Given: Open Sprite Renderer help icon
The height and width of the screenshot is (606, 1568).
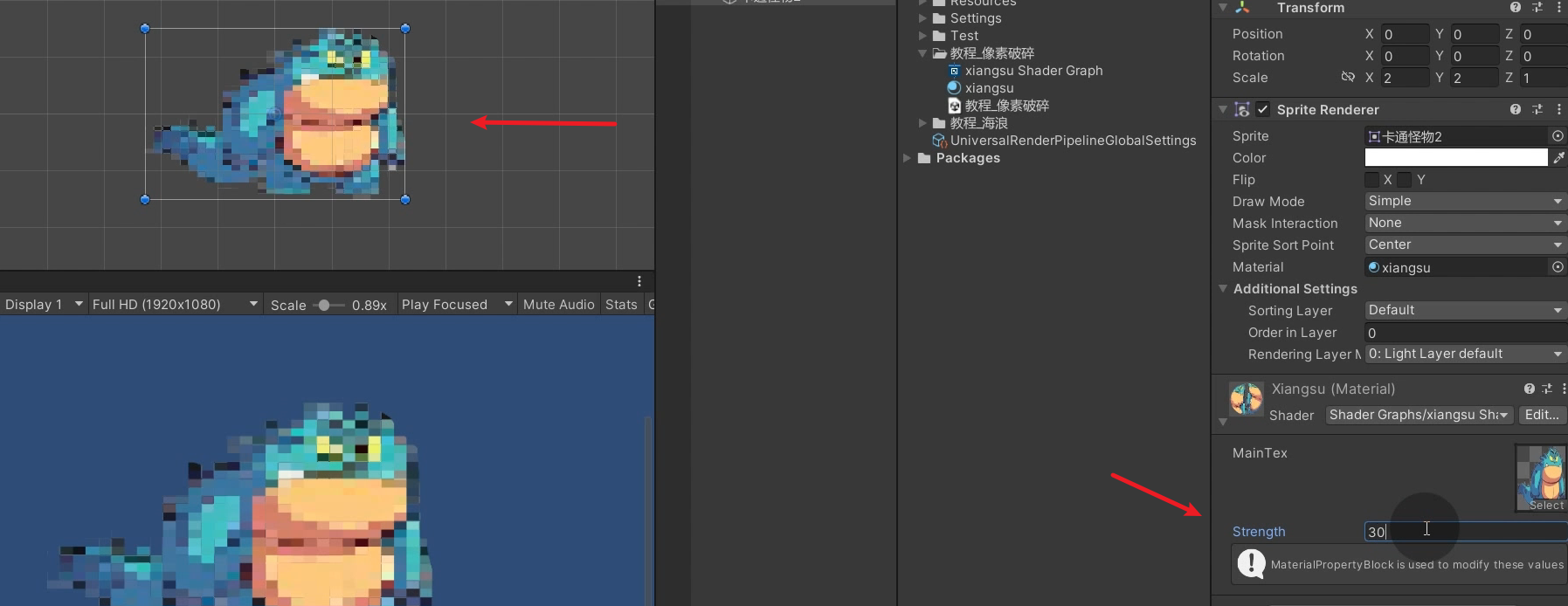Looking at the screenshot, I should click(1516, 109).
